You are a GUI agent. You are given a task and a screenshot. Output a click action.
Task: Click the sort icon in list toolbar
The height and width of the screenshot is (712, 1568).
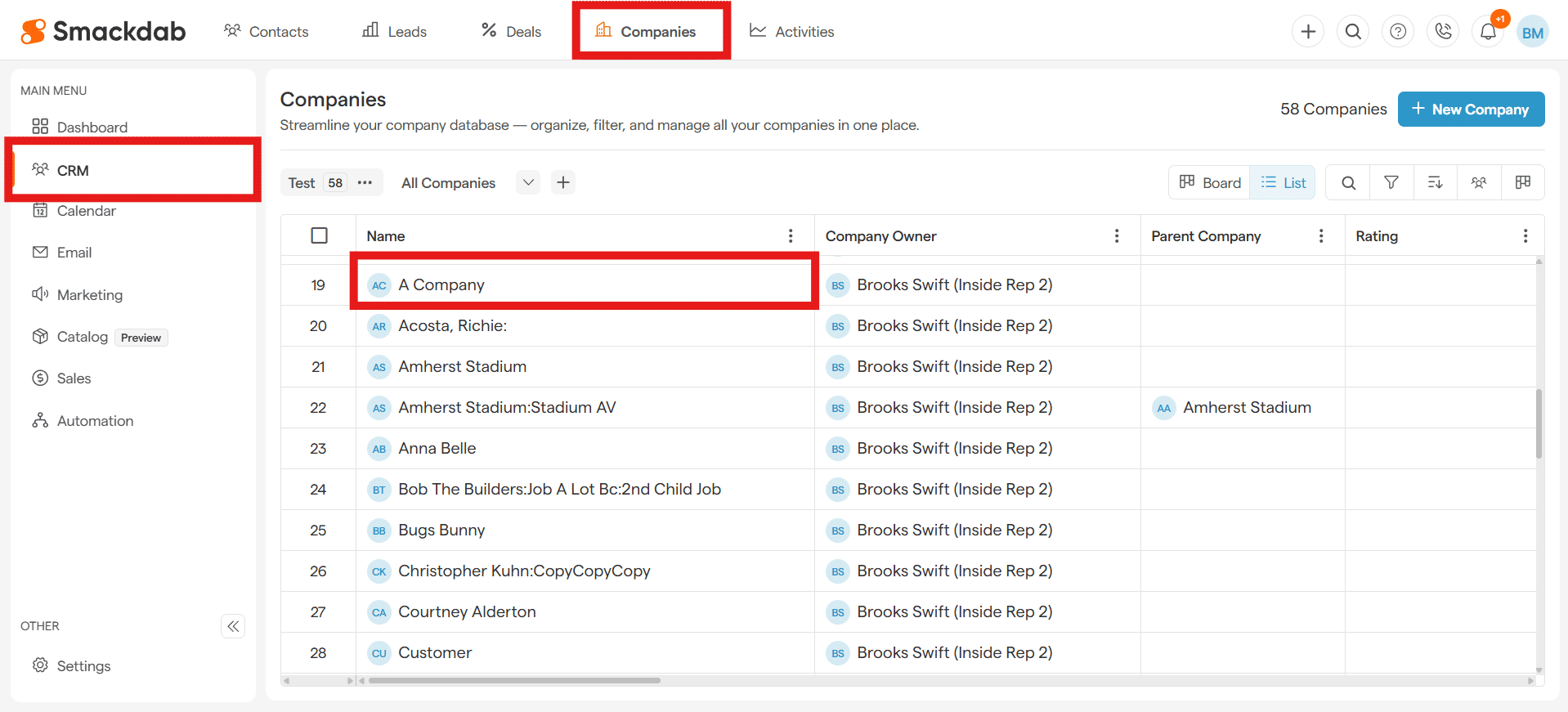click(x=1435, y=183)
